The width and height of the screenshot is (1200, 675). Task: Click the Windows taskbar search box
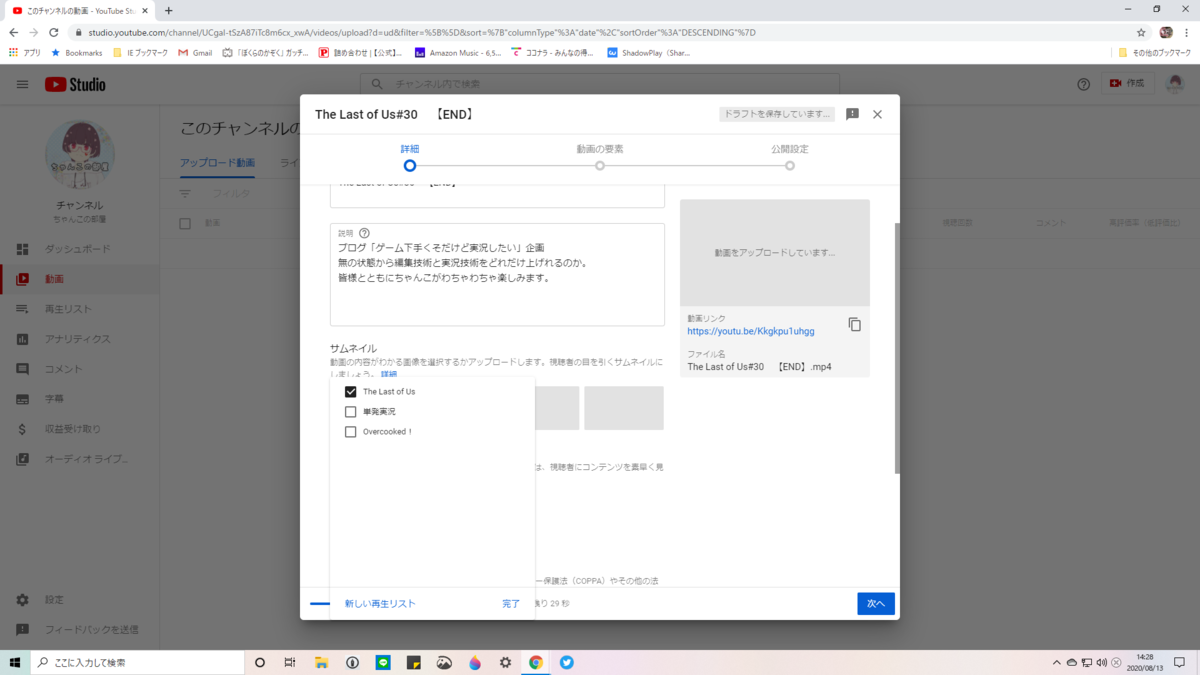138,662
